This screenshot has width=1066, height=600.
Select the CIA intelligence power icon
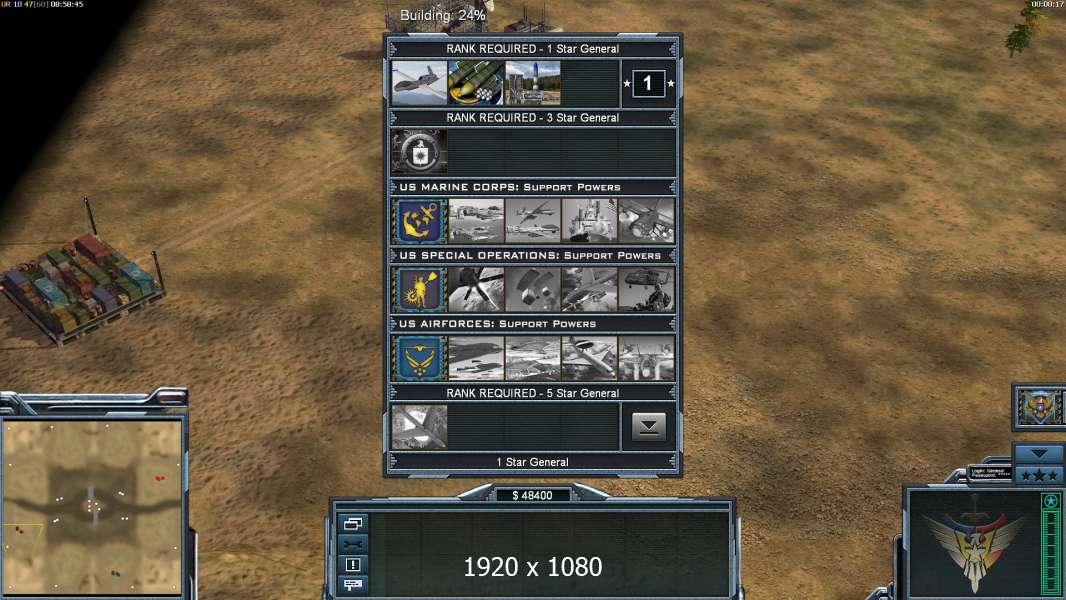[419, 152]
